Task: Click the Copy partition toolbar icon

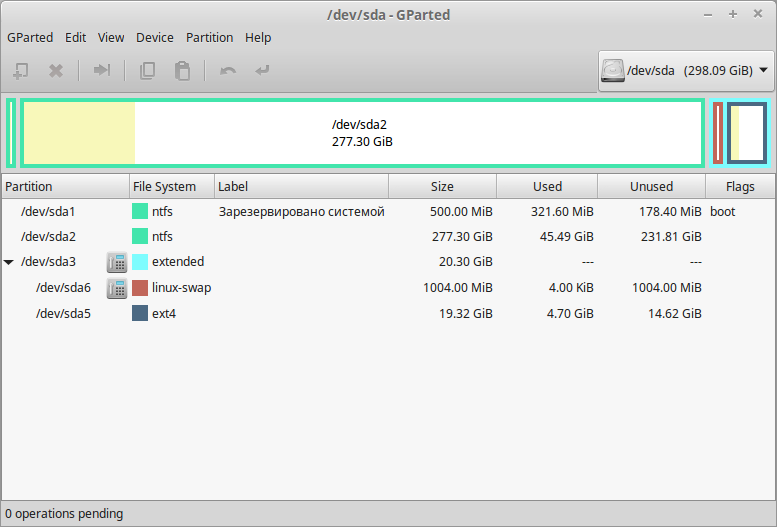Action: (147, 71)
